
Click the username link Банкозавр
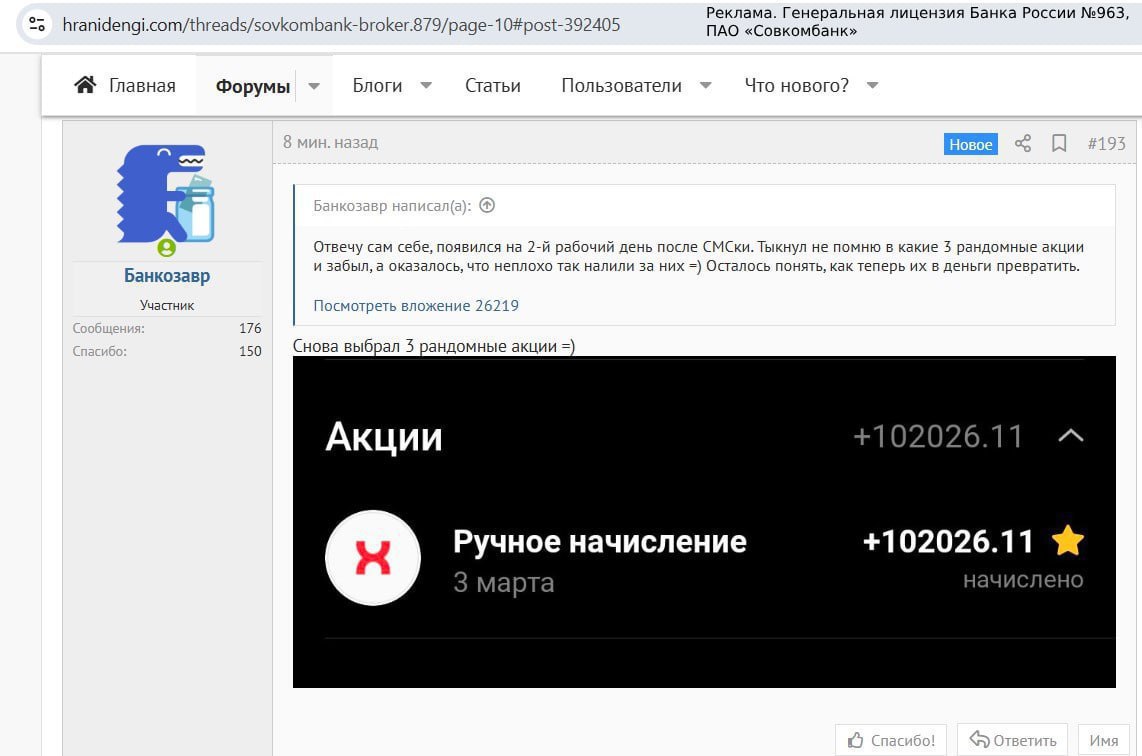point(167,275)
